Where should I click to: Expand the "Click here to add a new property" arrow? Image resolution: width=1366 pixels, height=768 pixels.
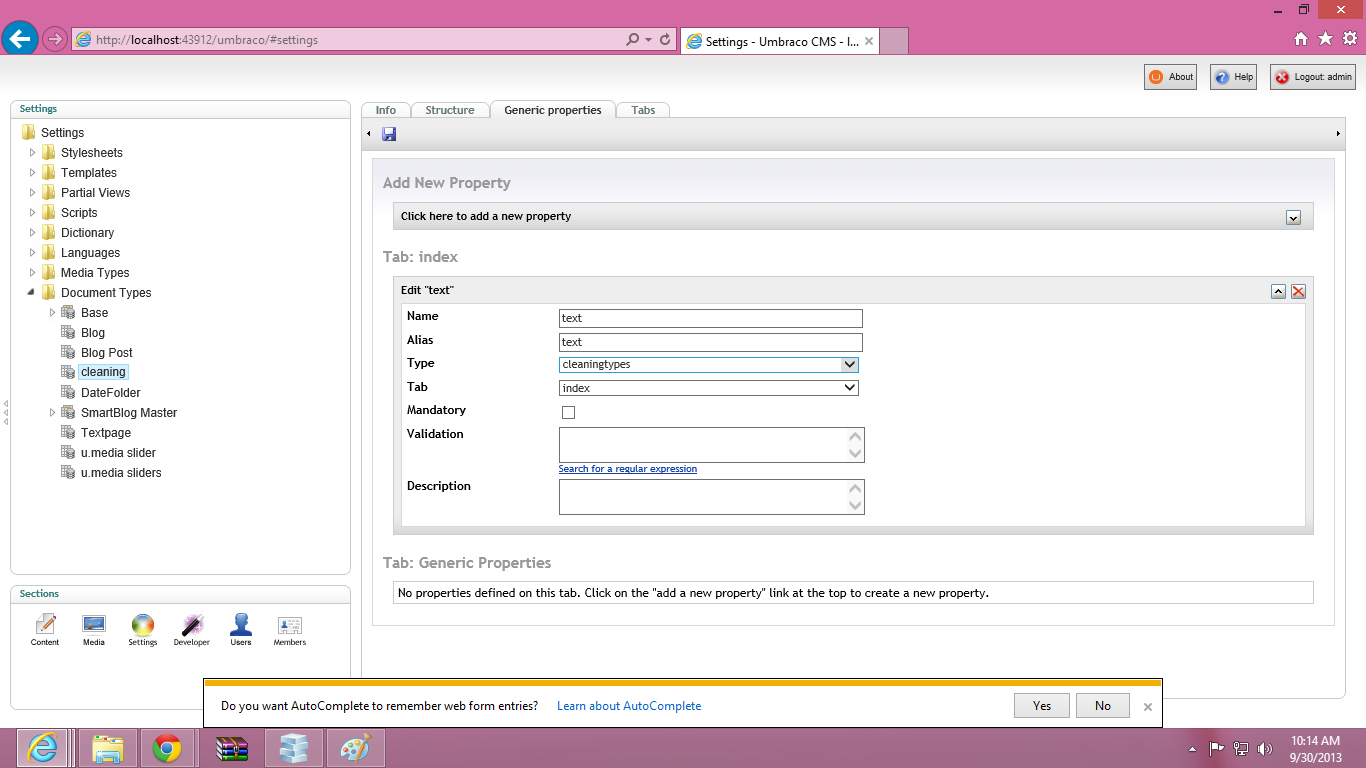point(1293,217)
